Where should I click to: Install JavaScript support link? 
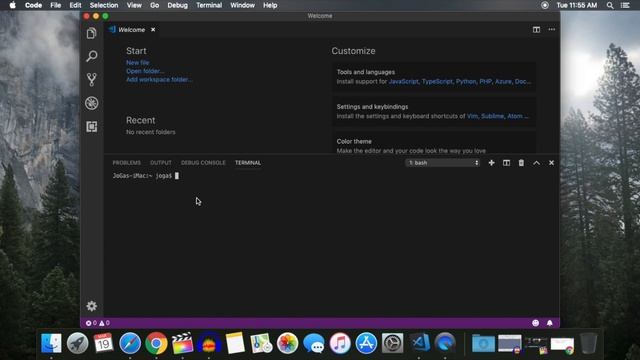(404, 82)
